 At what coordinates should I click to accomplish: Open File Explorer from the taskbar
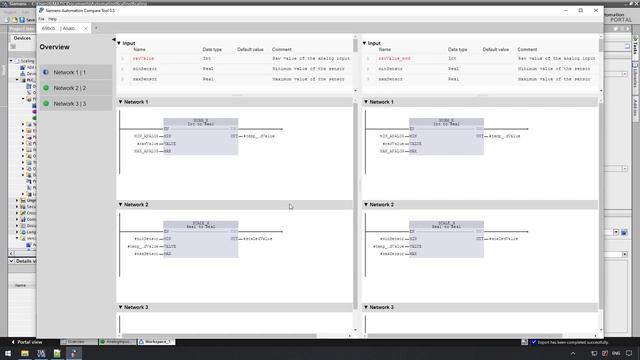tap(25, 353)
